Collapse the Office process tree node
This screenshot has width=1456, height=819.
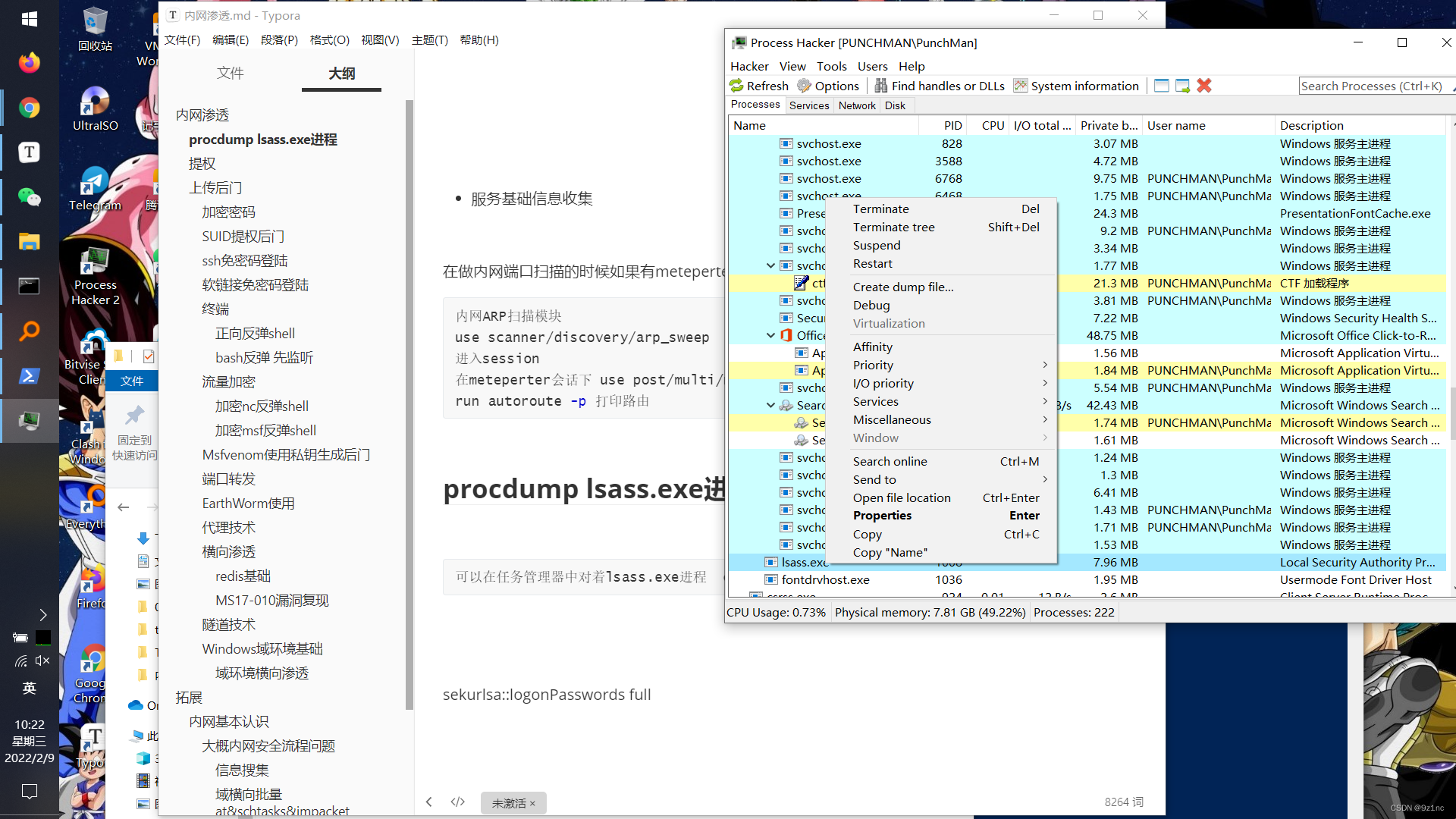point(770,335)
